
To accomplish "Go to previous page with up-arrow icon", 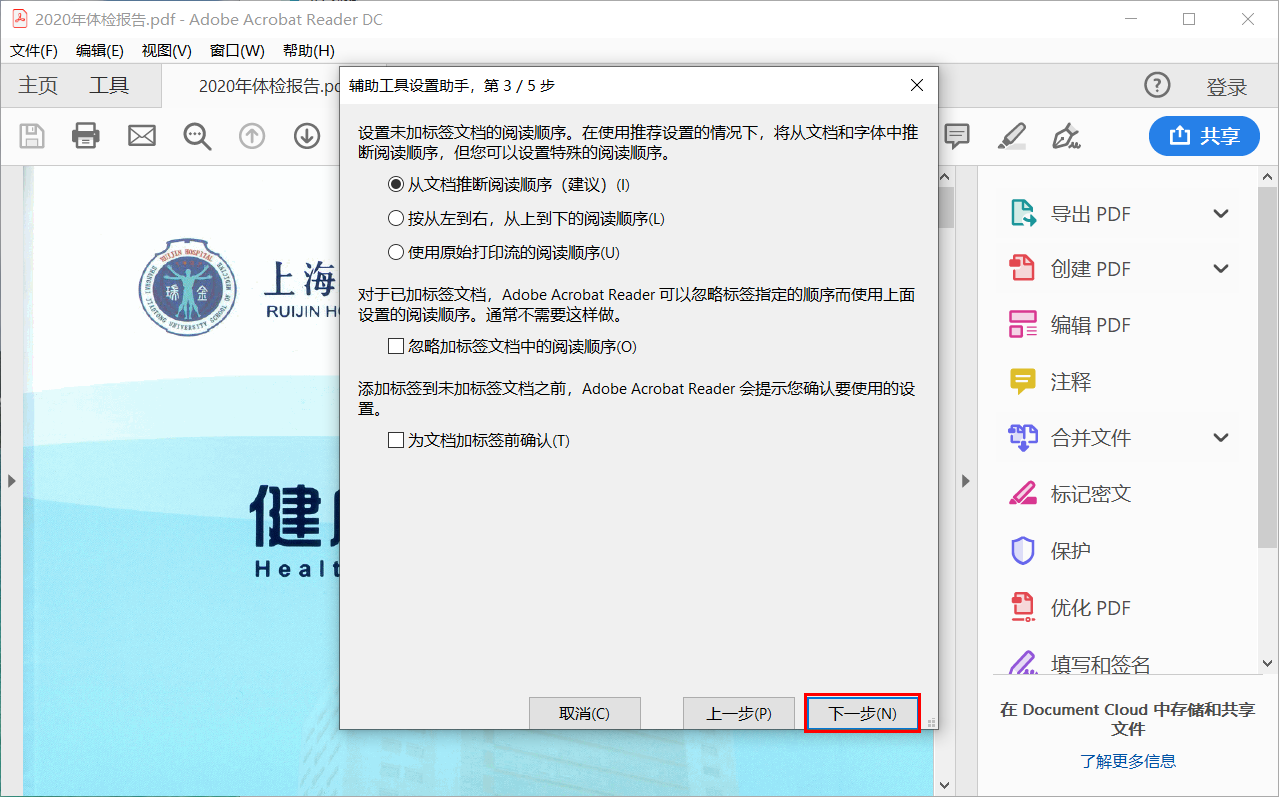I will click(252, 136).
